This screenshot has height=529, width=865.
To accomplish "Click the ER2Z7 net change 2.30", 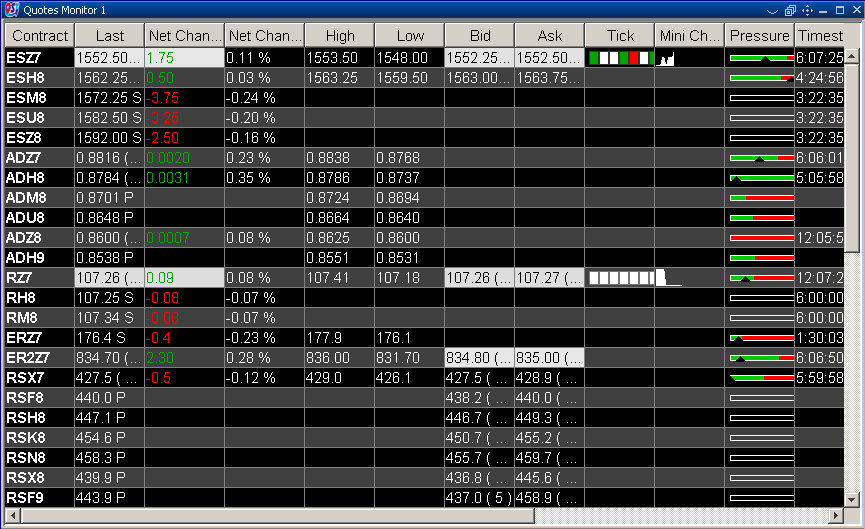I will [x=185, y=358].
